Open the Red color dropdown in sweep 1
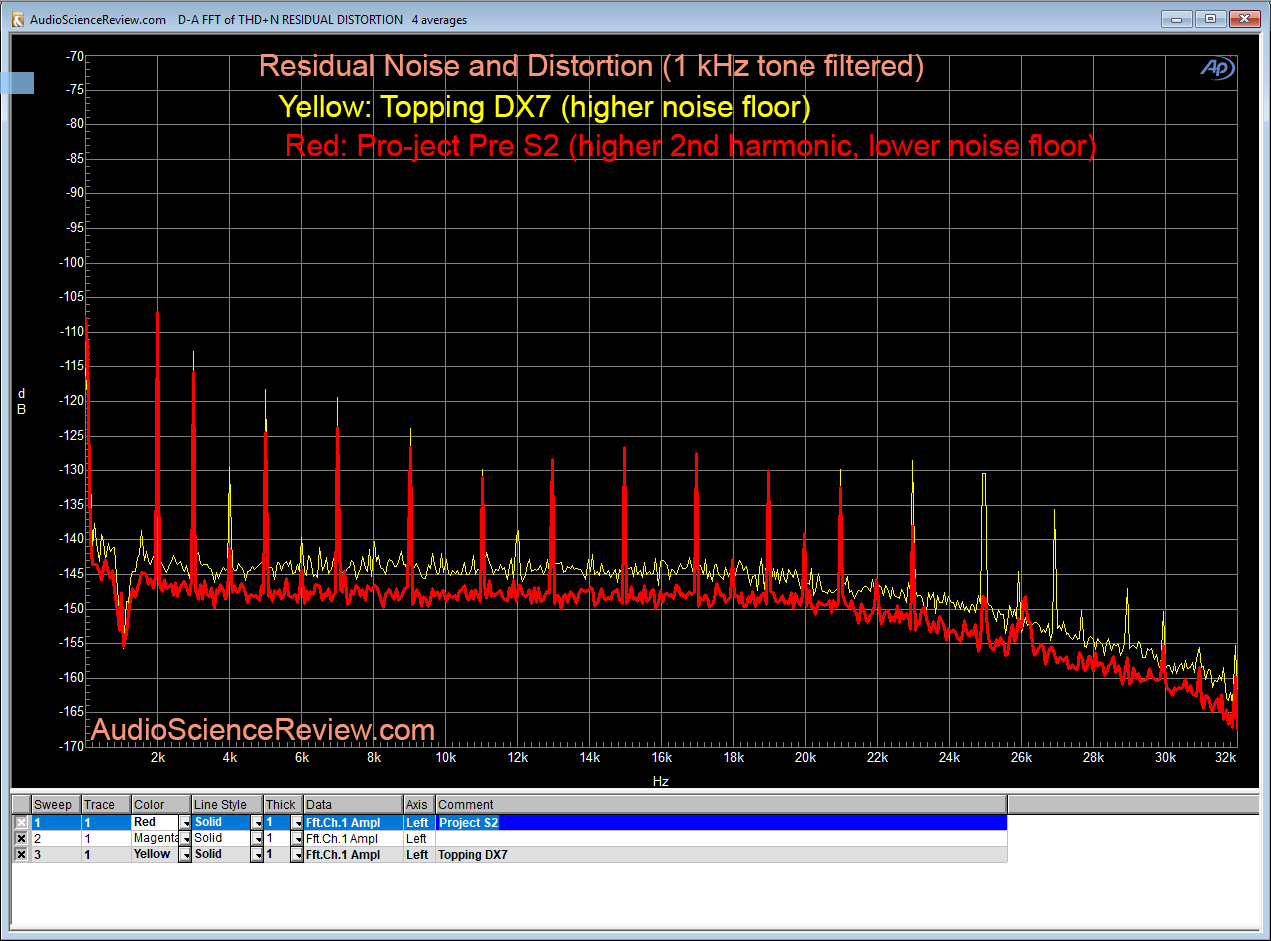Screen dimensions: 1271x941 tap(185, 822)
